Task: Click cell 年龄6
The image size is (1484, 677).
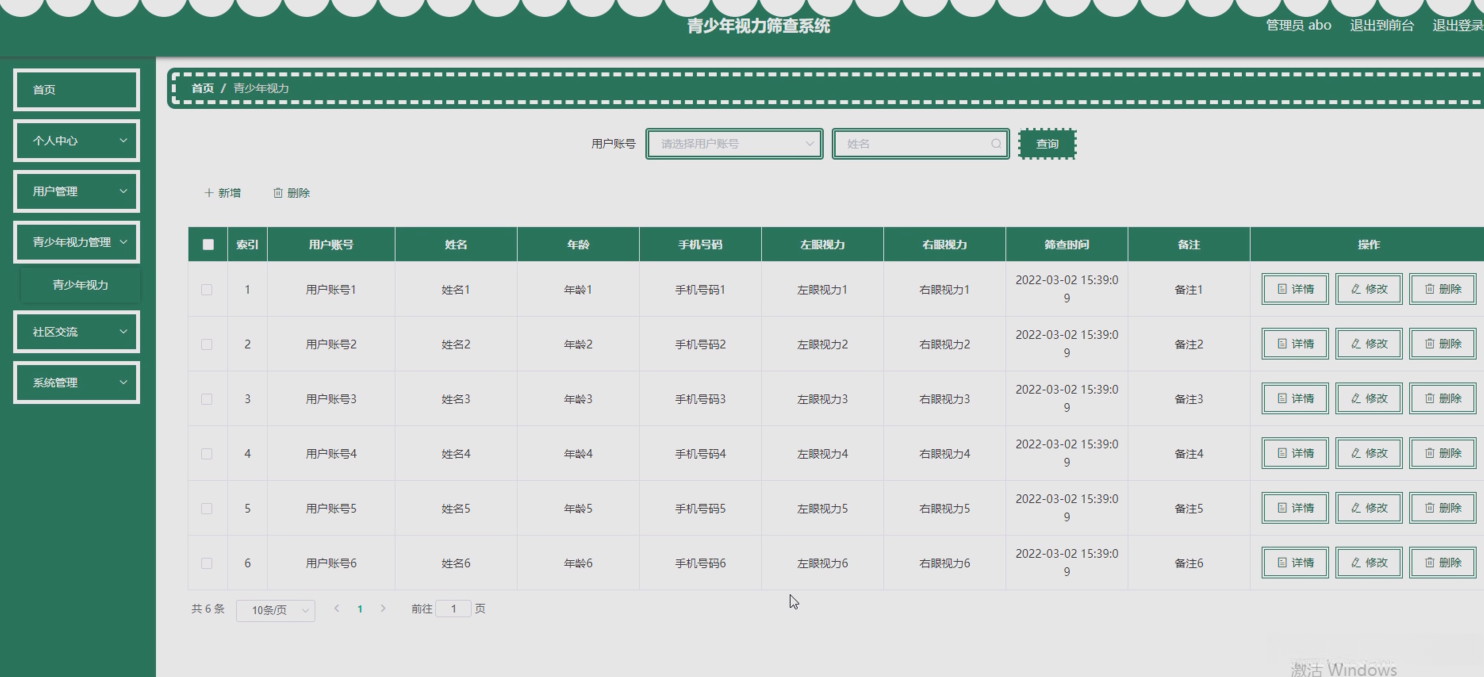Action: pyautogui.click(x=578, y=563)
